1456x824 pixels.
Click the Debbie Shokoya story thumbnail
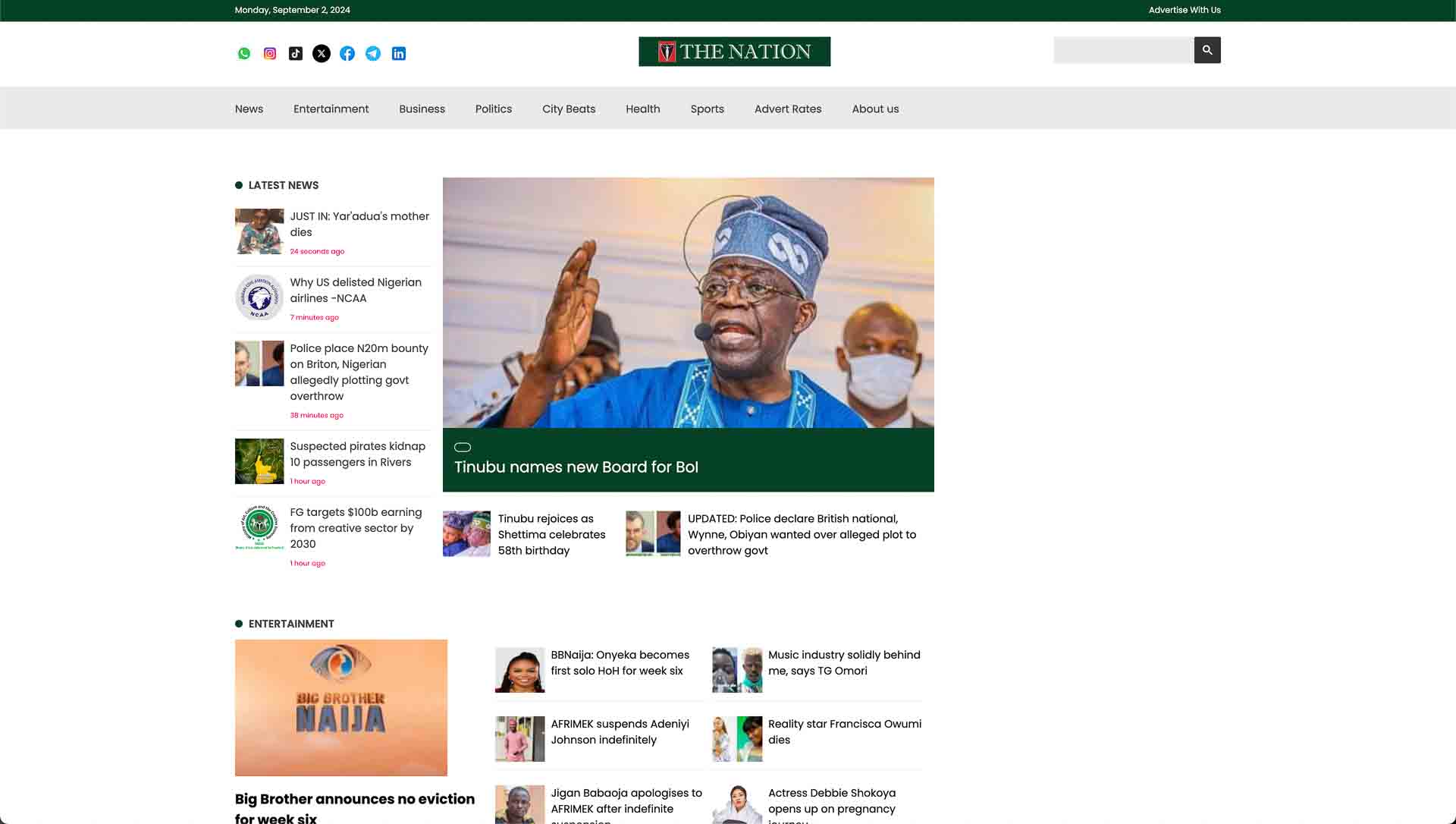(x=737, y=804)
